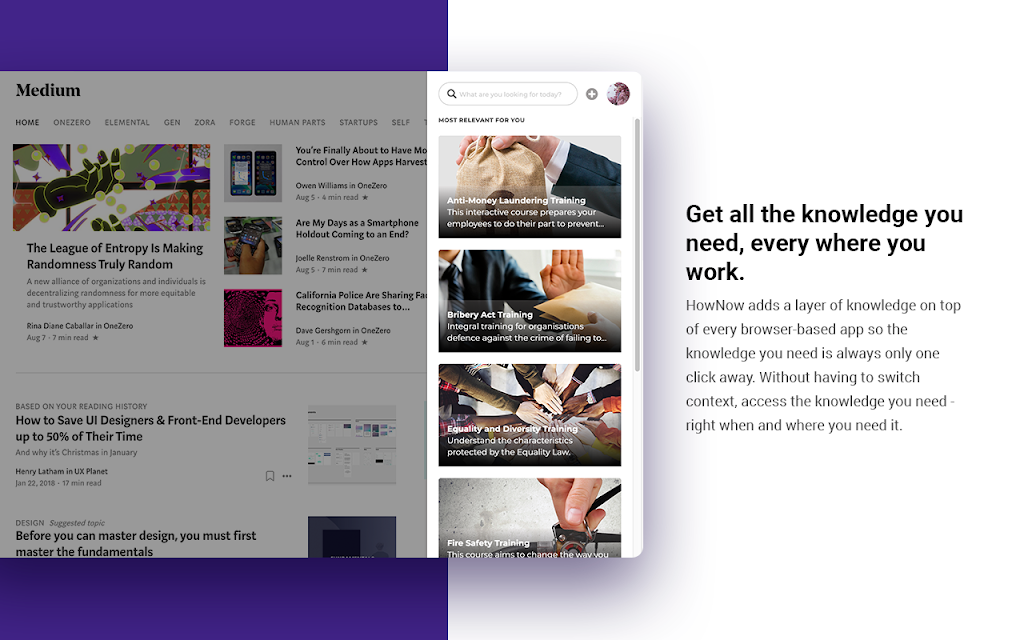Select the ONEZERO tab
The height and width of the screenshot is (640, 1024).
pos(72,122)
